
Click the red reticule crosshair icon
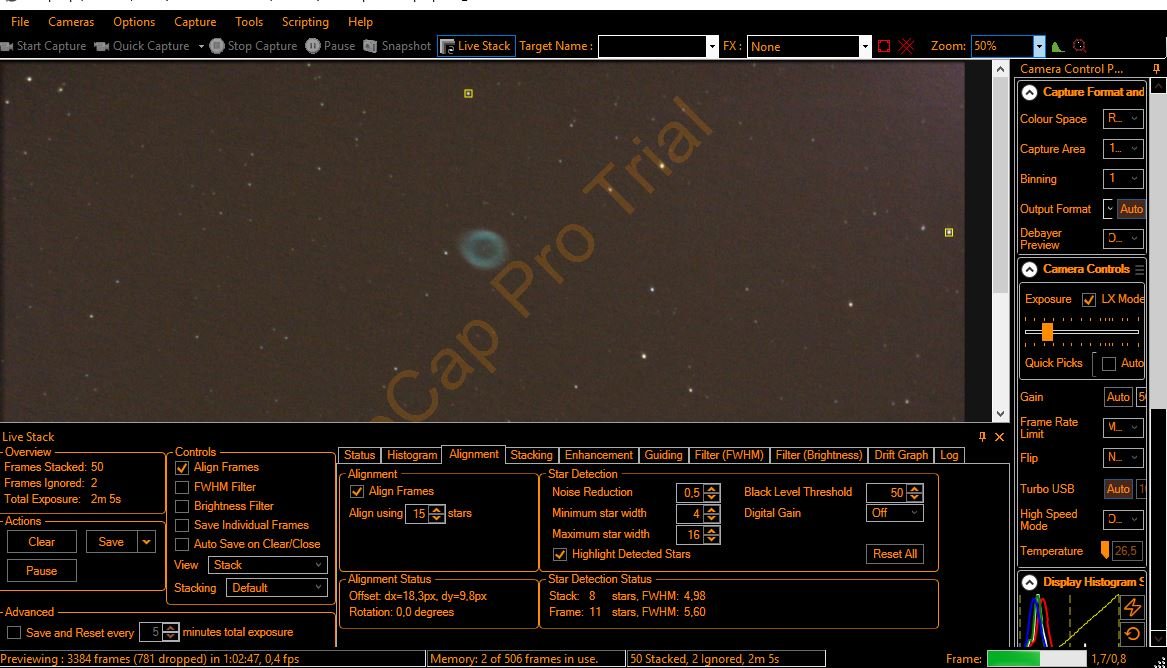tap(906, 46)
